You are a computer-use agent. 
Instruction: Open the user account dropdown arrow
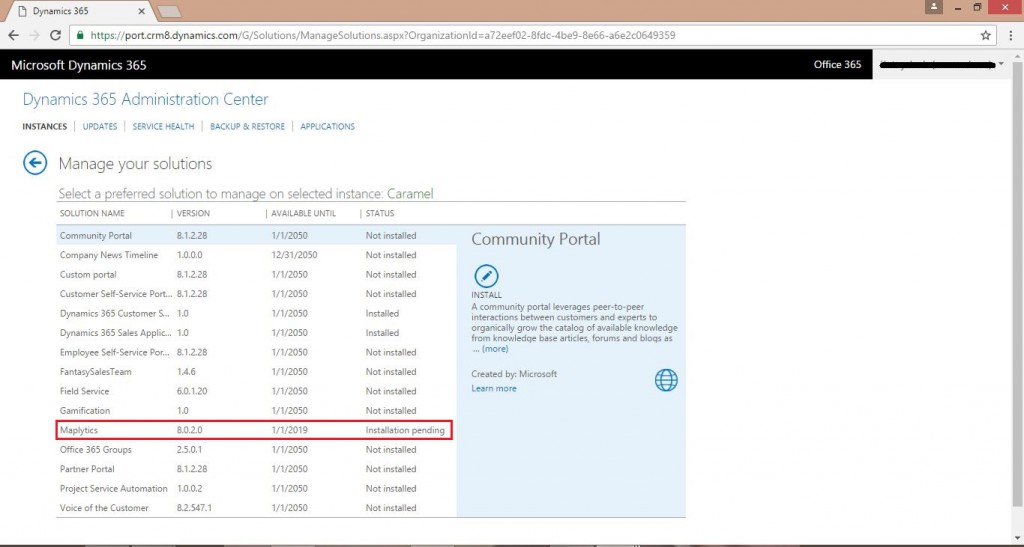pyautogui.click(x=1001, y=64)
